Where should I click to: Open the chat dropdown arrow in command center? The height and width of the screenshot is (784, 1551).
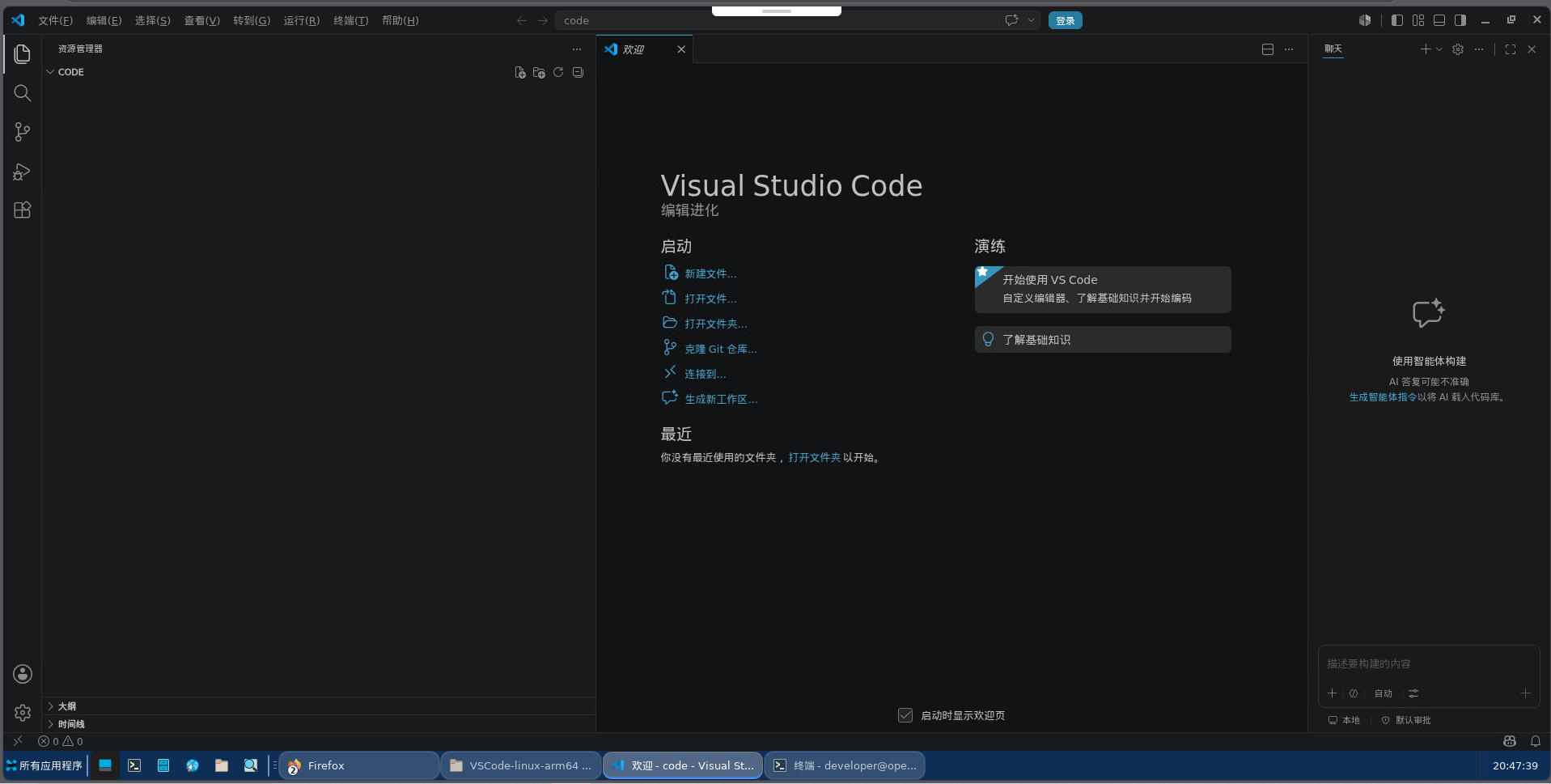point(1031,20)
